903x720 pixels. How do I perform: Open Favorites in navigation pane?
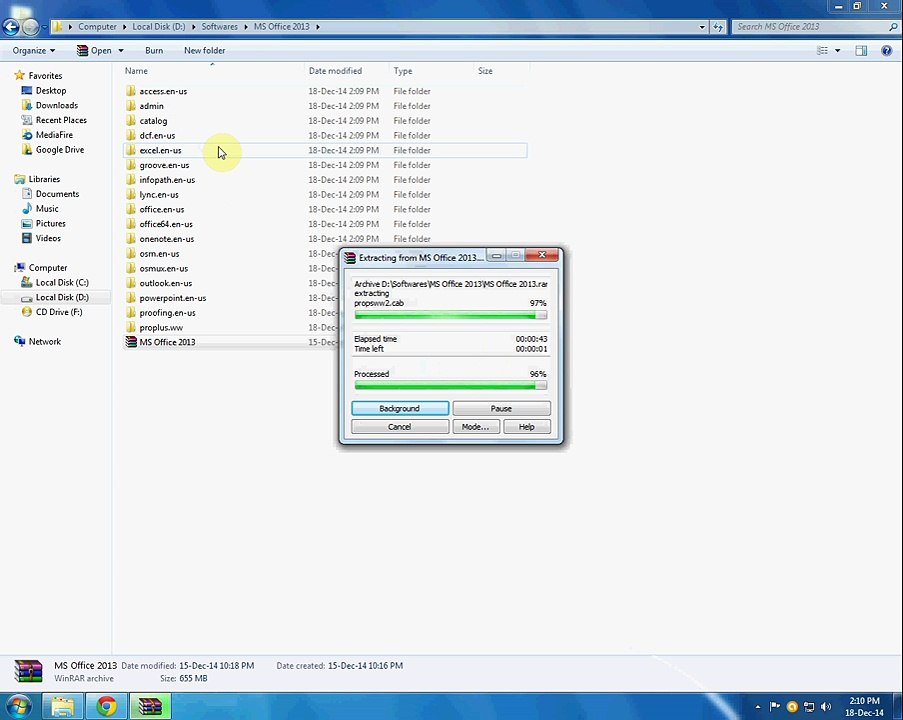point(45,75)
